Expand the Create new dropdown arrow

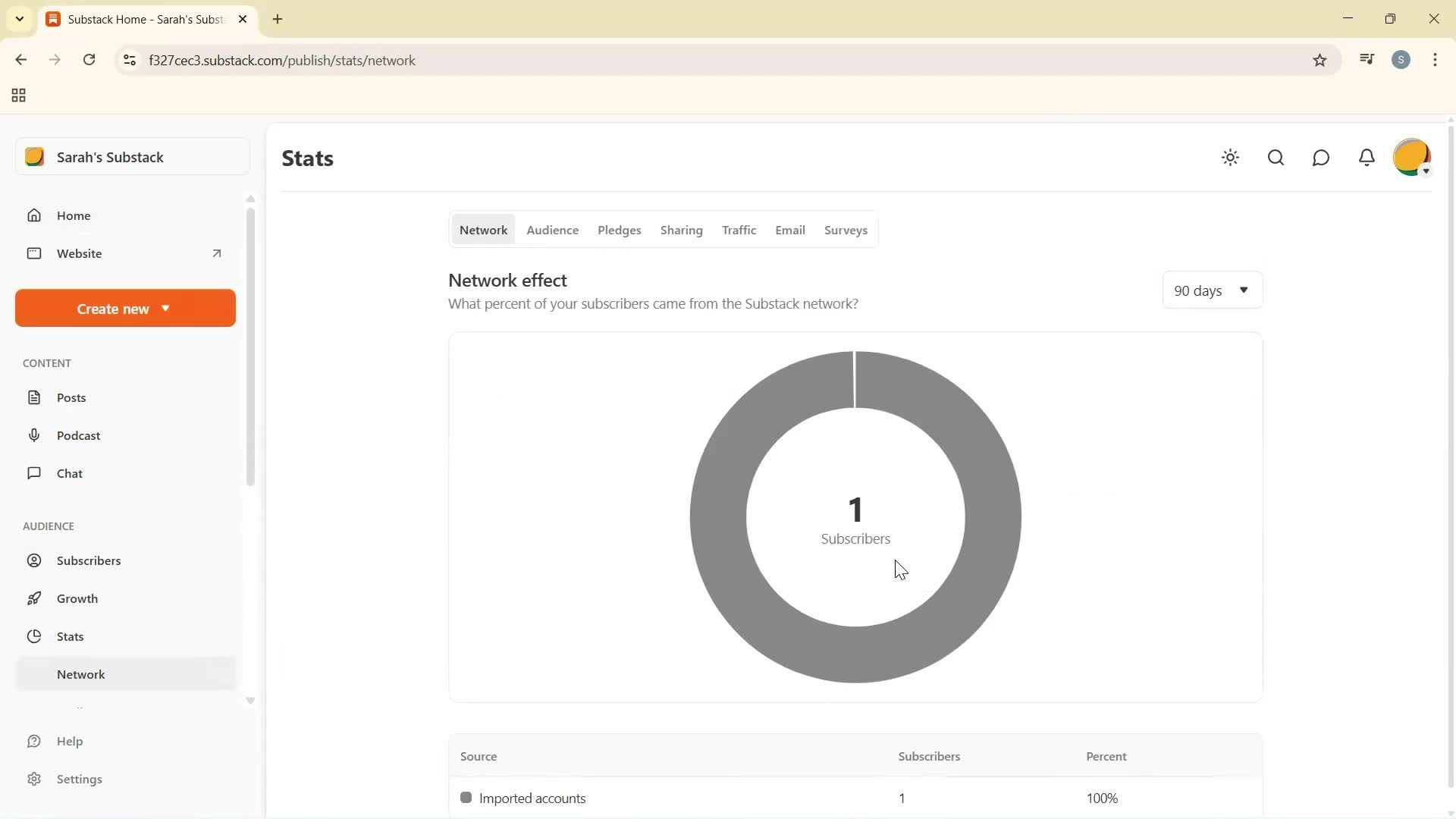[x=165, y=308]
